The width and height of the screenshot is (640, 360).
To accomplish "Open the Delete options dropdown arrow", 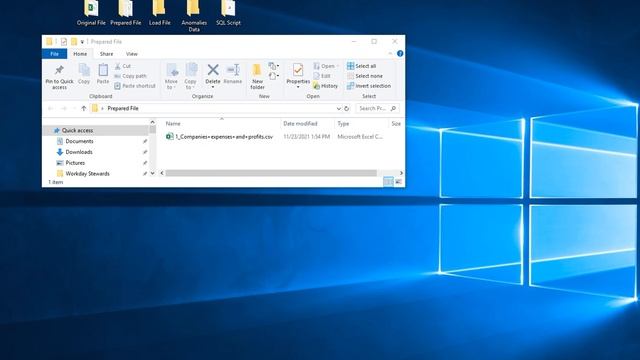I will (x=213, y=87).
